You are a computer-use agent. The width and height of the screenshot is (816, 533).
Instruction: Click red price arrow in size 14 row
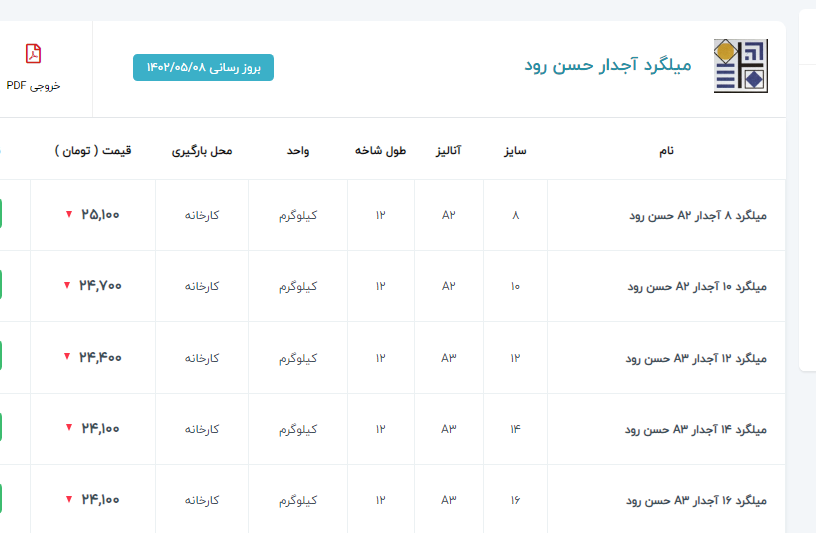68,428
